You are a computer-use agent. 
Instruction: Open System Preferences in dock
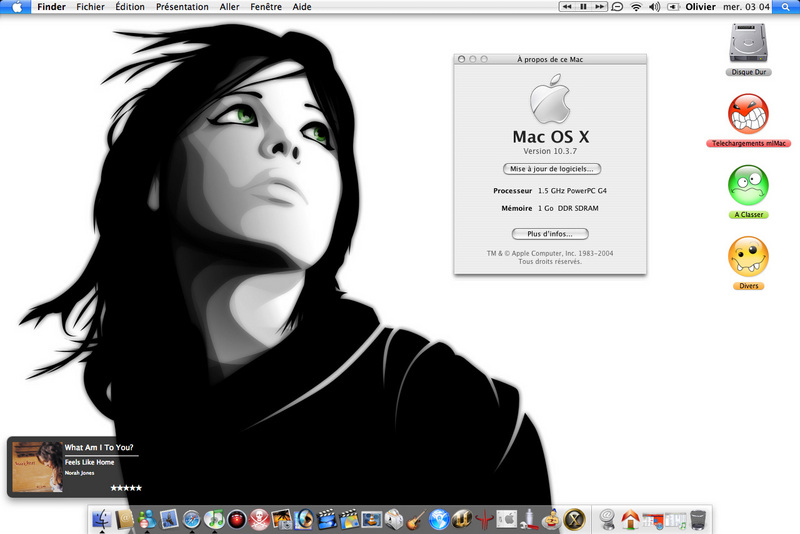pos(506,520)
